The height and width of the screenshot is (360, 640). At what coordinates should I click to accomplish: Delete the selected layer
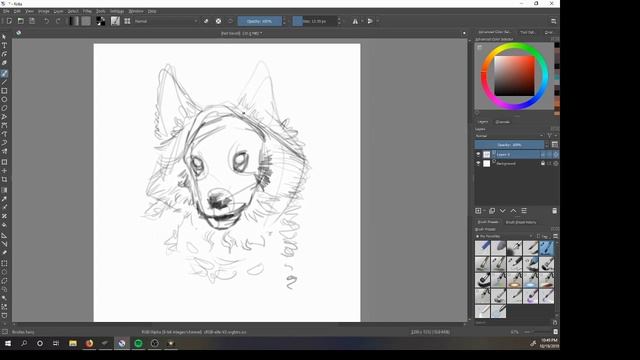click(554, 211)
